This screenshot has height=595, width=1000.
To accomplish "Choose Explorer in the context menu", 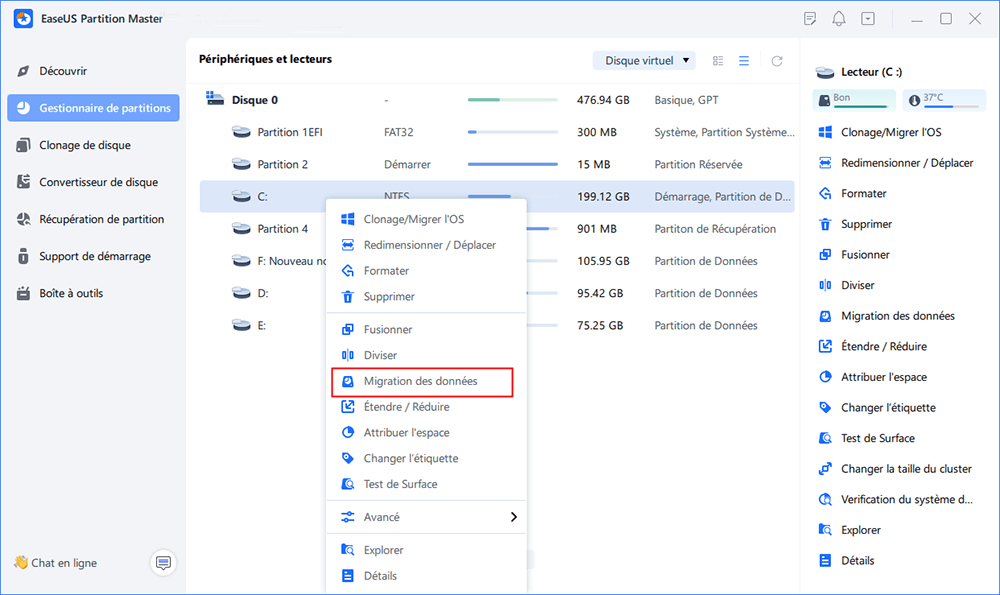I will click(x=426, y=550).
